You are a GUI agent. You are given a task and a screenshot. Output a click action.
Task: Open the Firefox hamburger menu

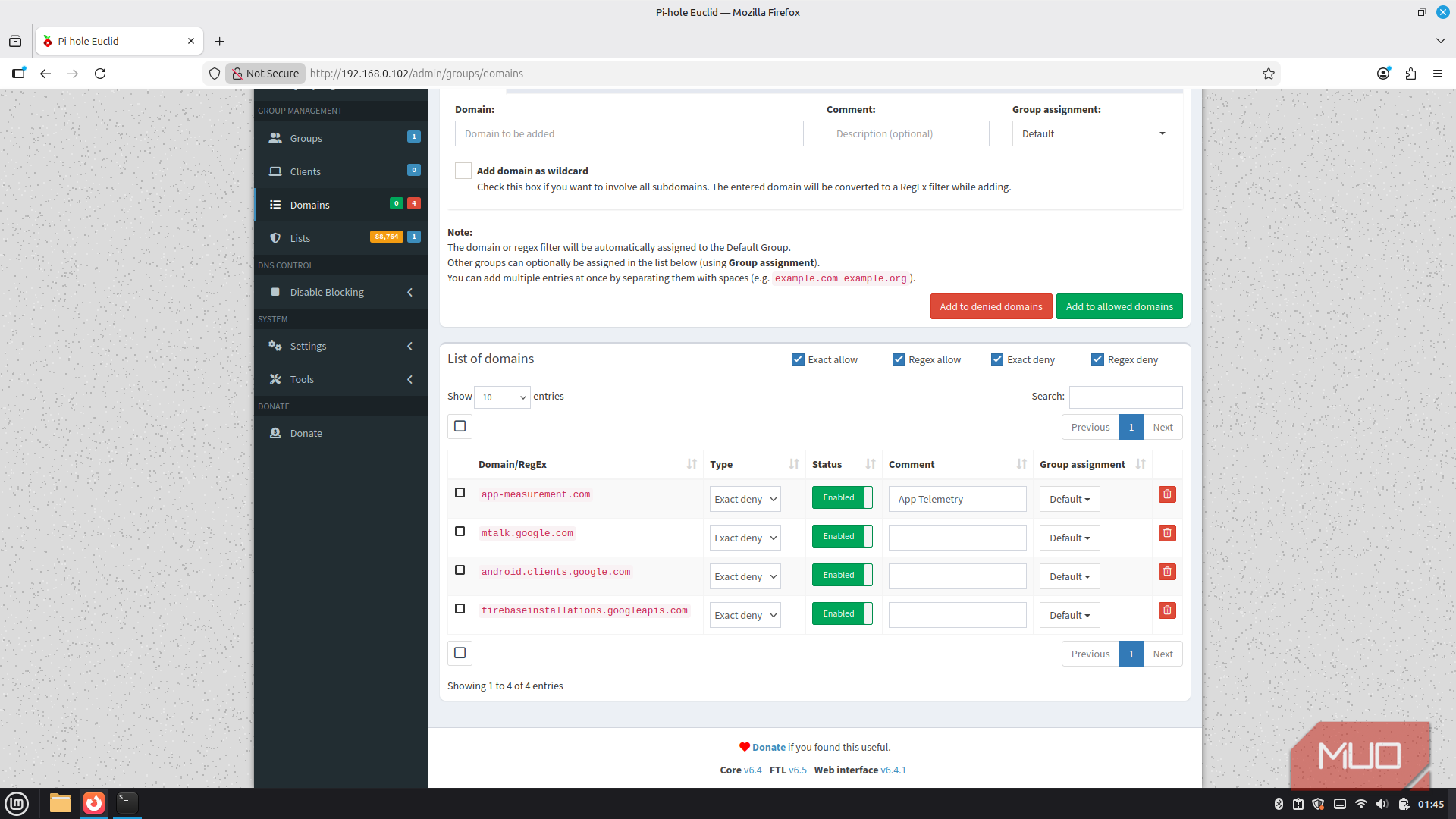click(1438, 74)
